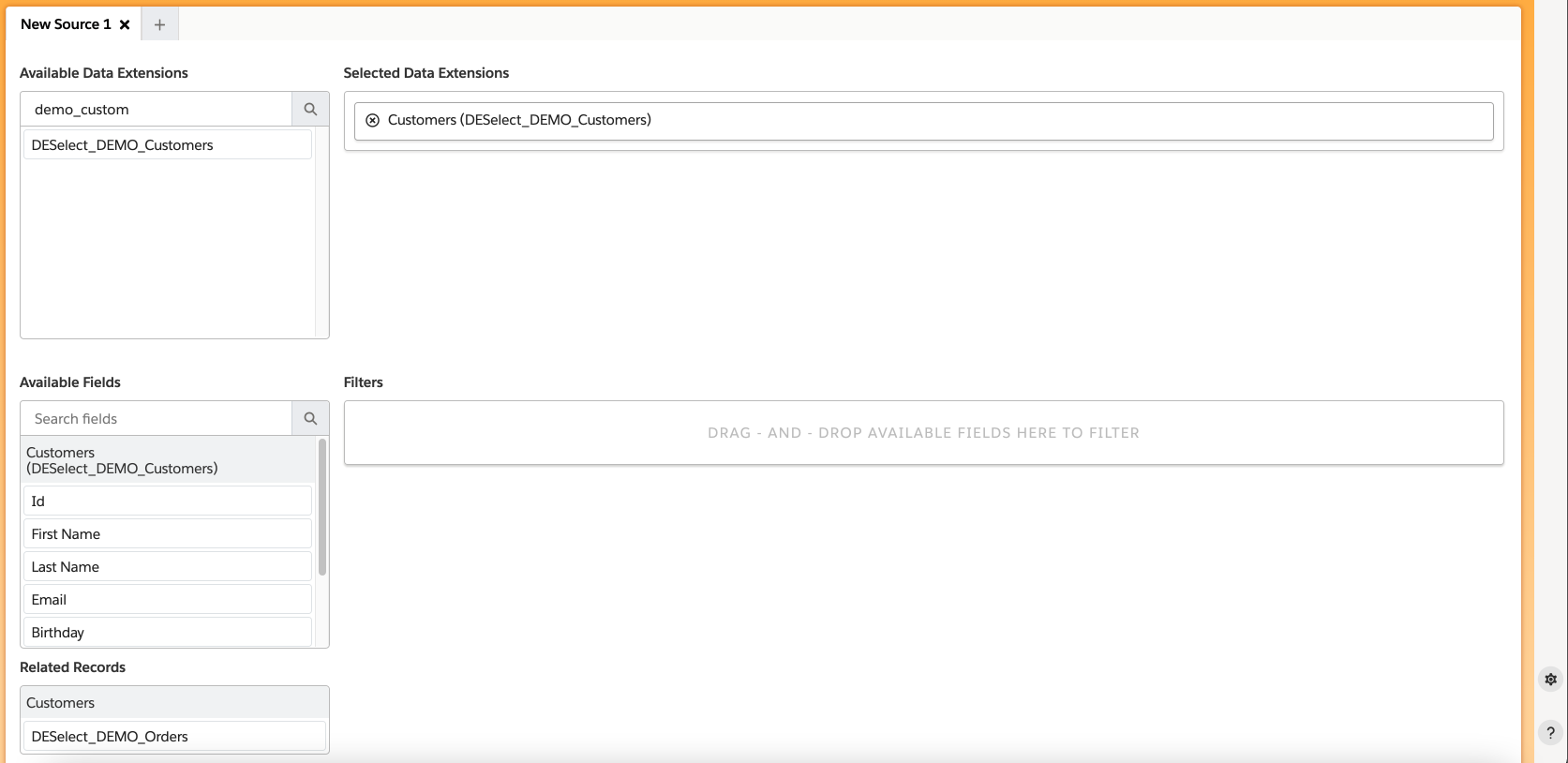
Task: Select the First Name field
Action: [x=167, y=534]
